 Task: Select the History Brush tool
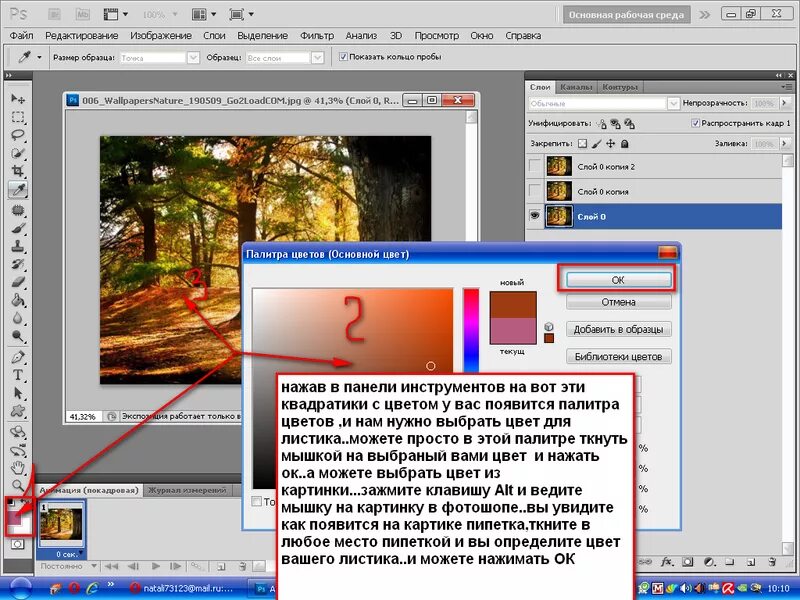[x=18, y=264]
